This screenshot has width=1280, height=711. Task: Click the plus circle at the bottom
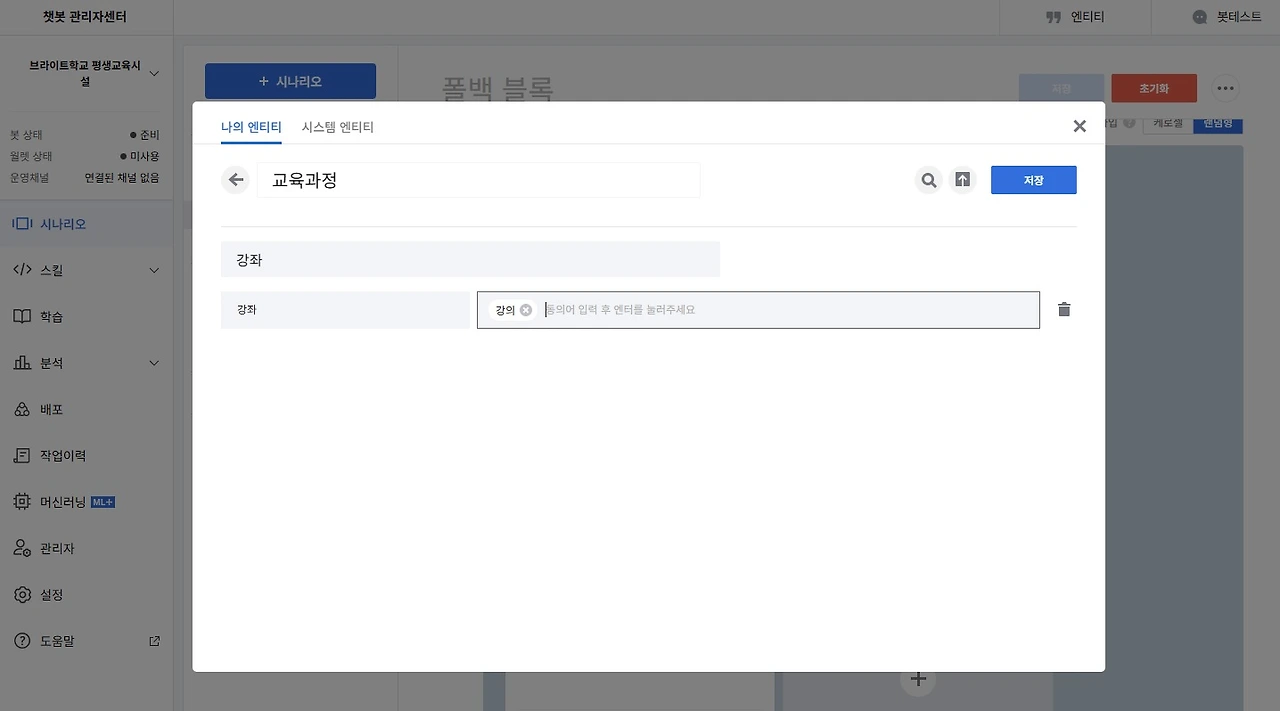pyautogui.click(x=918, y=679)
